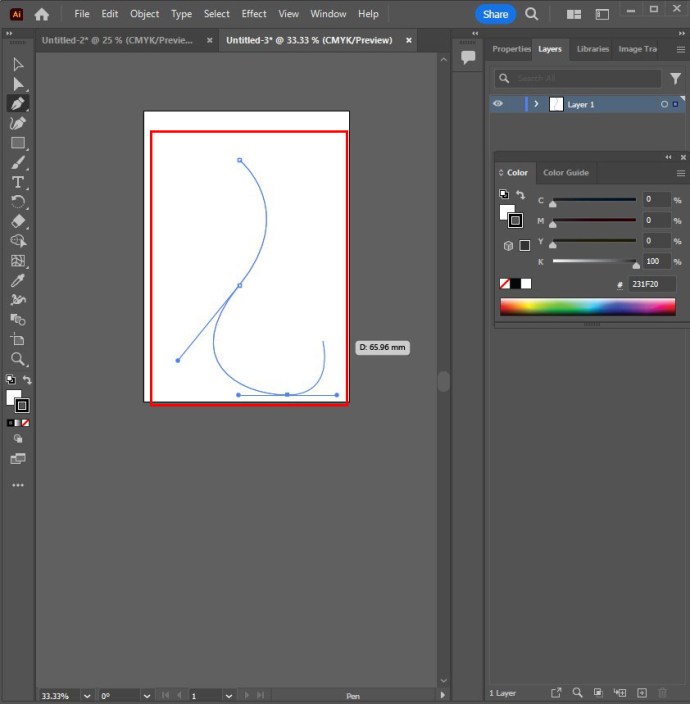Expand Layer 1 contents
This screenshot has height=704, width=690.
click(537, 104)
